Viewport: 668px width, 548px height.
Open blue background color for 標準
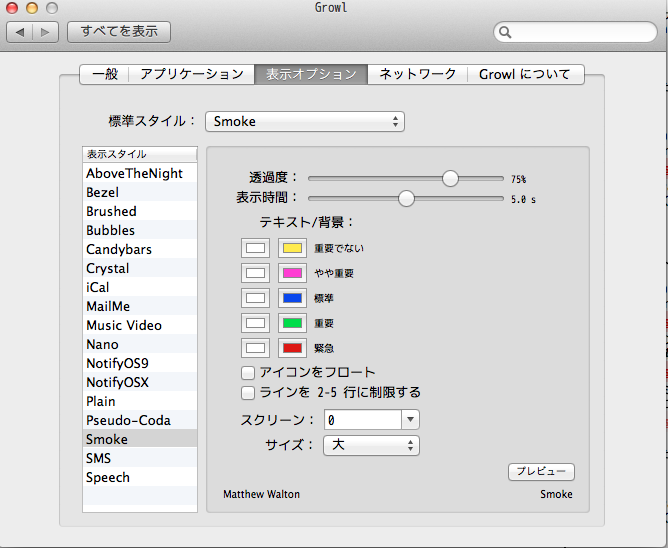point(292,298)
